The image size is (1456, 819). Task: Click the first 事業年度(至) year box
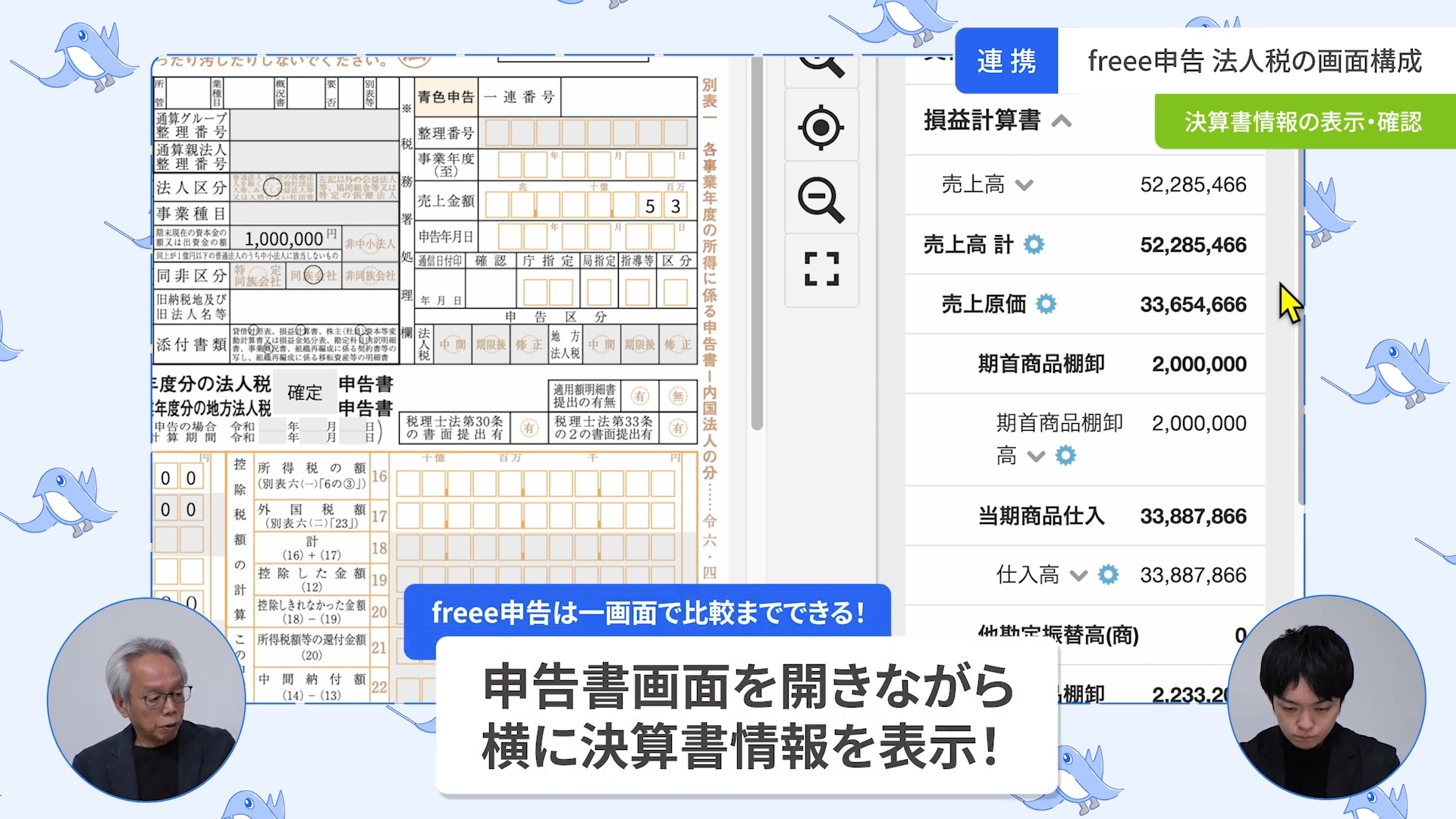point(510,164)
